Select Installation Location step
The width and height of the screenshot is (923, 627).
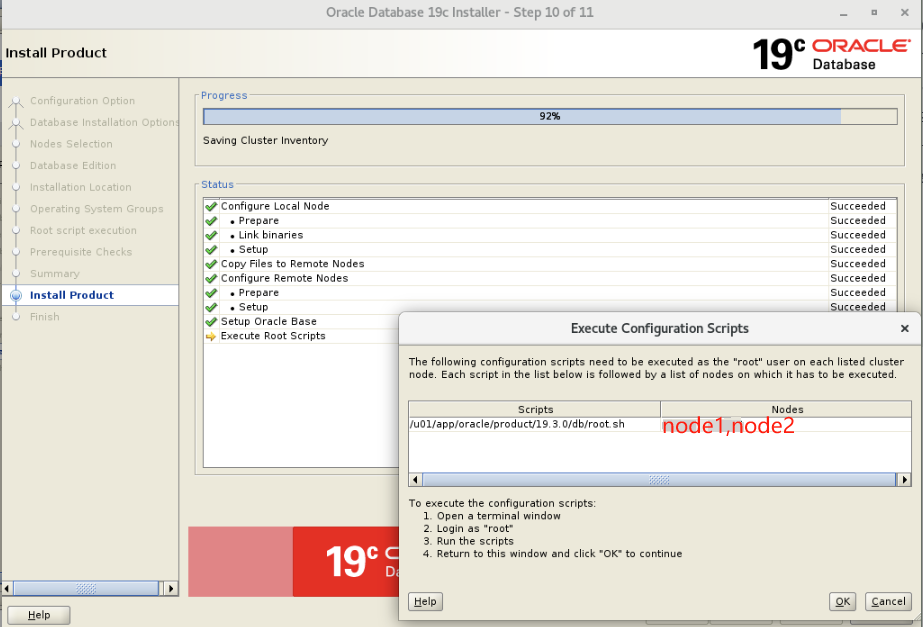coord(81,187)
